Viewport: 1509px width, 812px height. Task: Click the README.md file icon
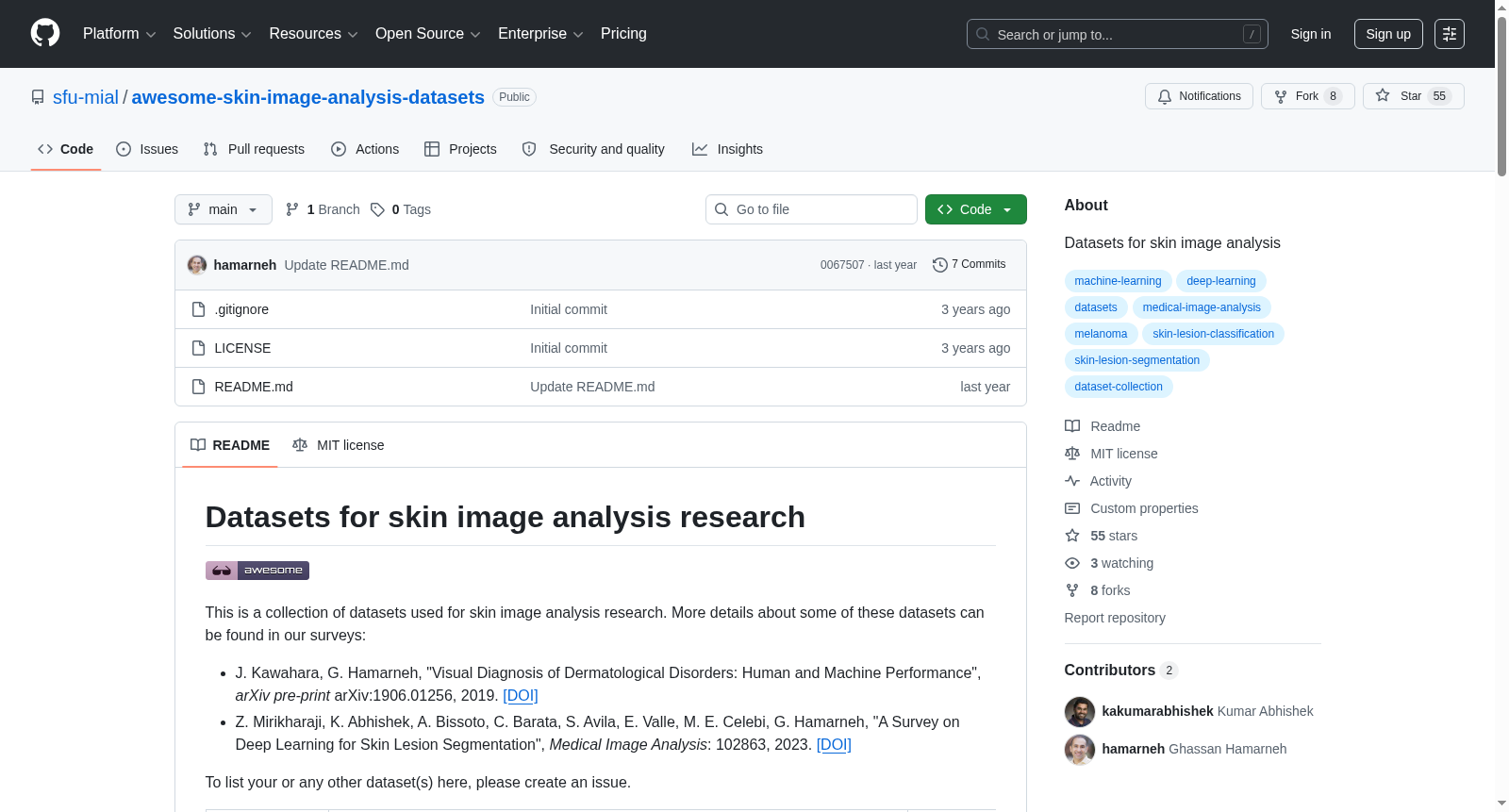[198, 387]
